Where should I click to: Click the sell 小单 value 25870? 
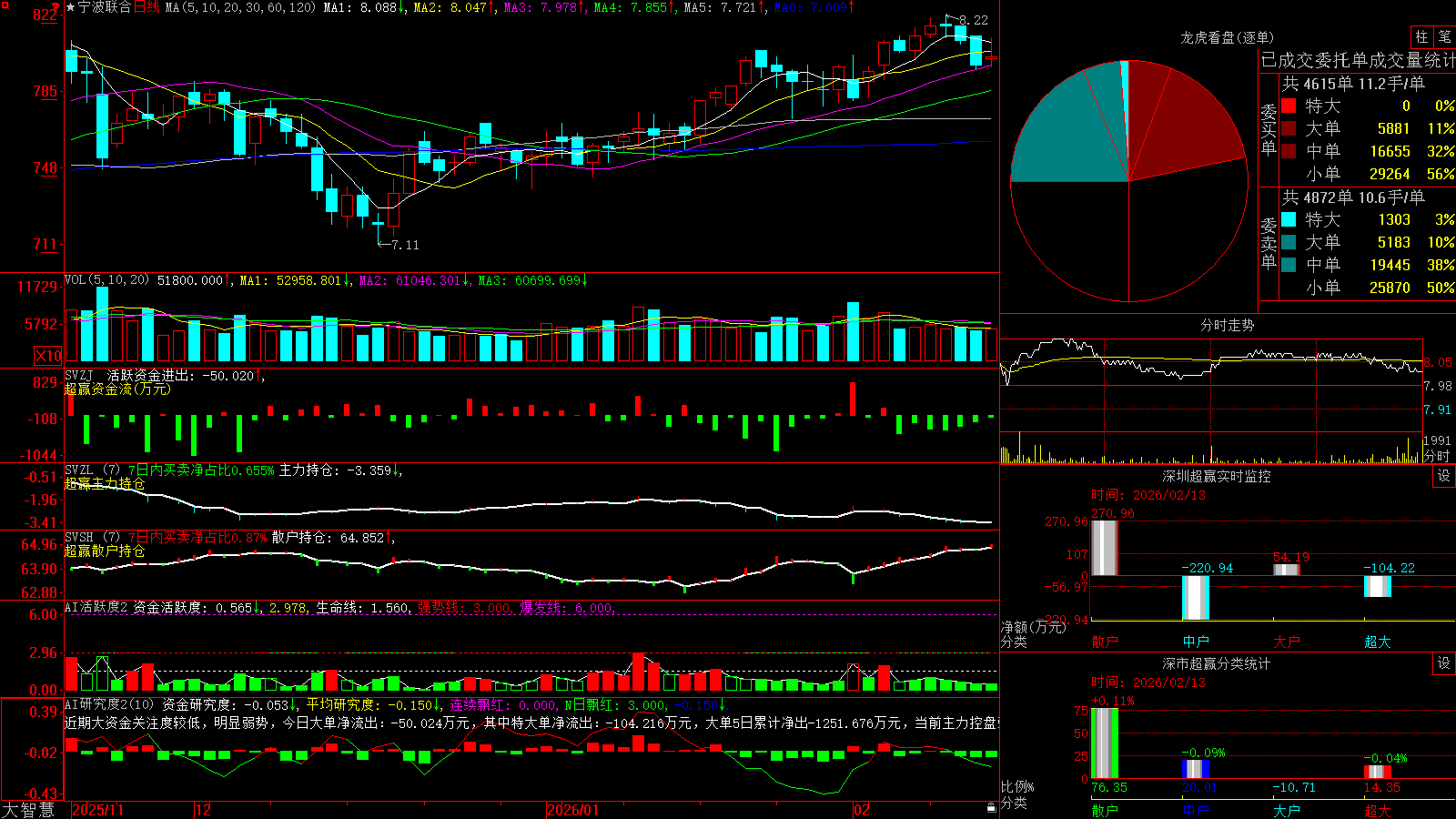tap(1390, 288)
